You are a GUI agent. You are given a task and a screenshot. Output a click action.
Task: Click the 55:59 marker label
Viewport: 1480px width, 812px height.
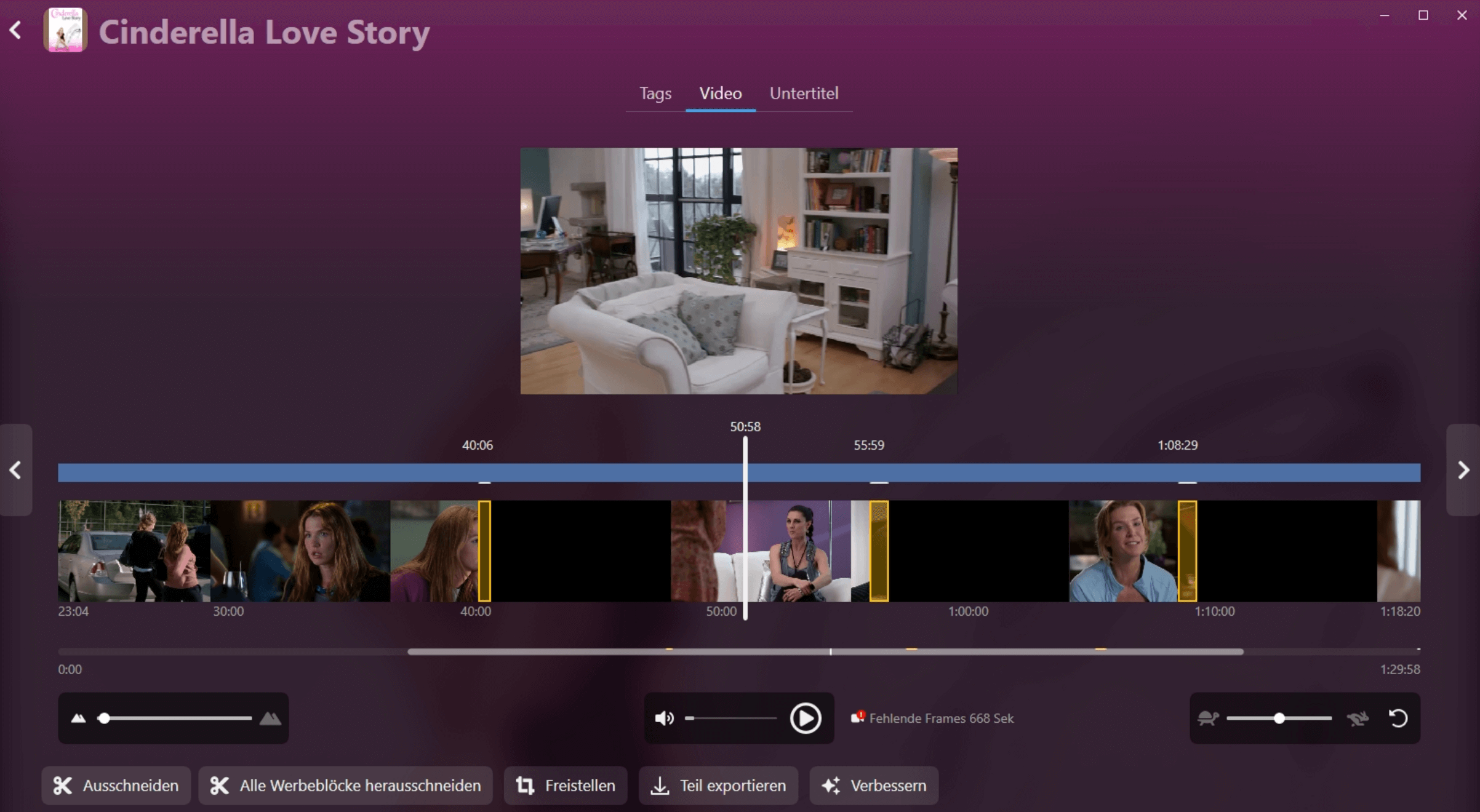coord(869,445)
